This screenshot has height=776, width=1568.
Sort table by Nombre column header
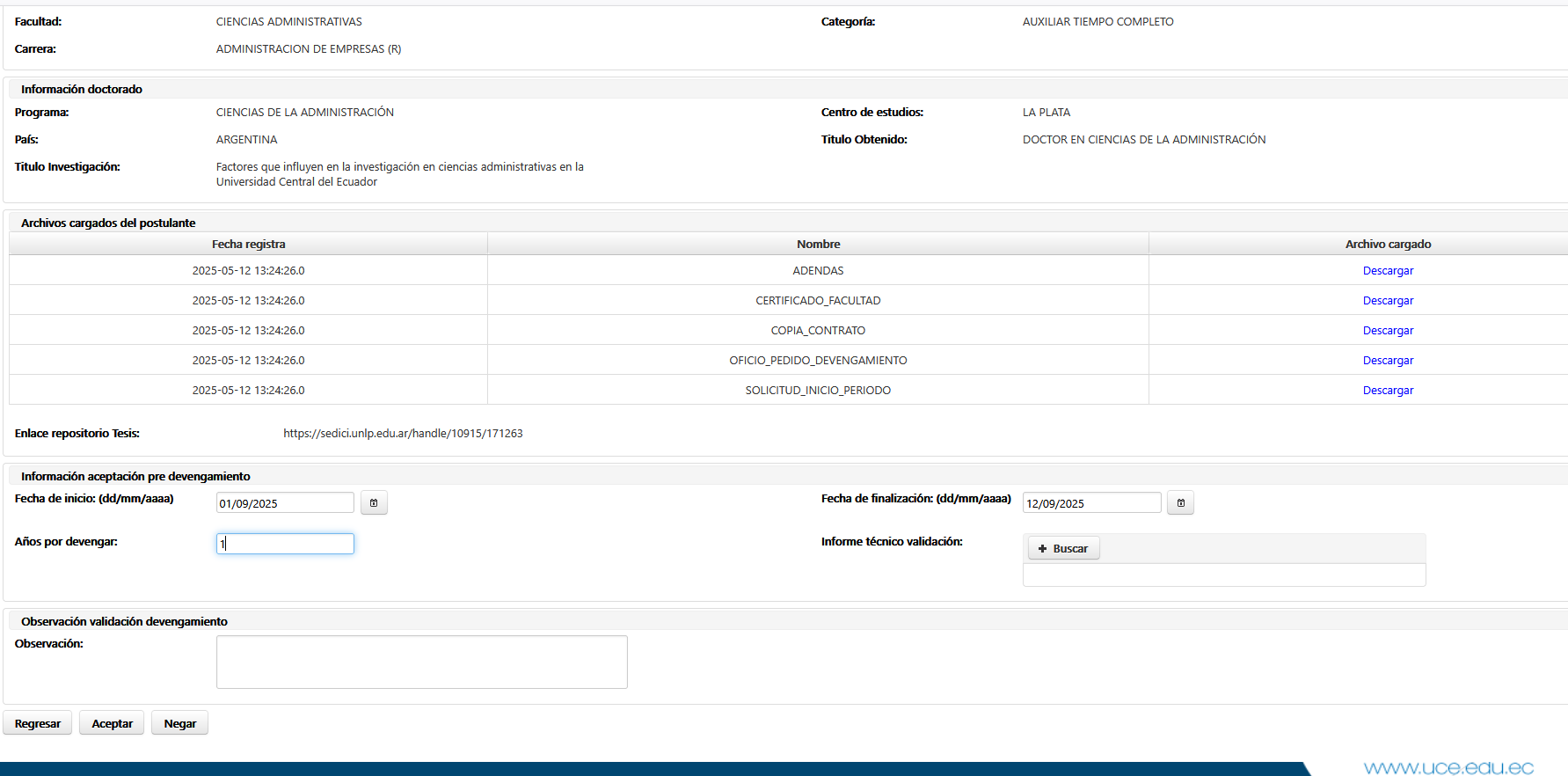point(818,245)
